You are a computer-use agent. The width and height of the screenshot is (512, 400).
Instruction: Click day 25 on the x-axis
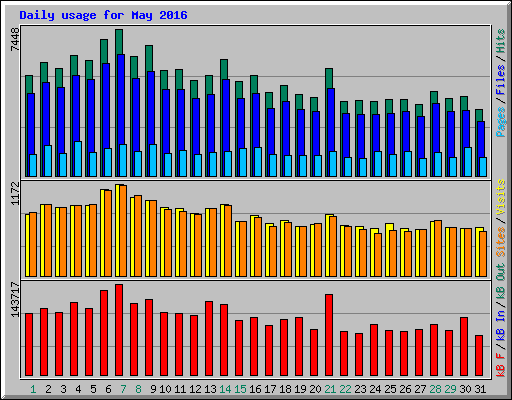[390, 389]
